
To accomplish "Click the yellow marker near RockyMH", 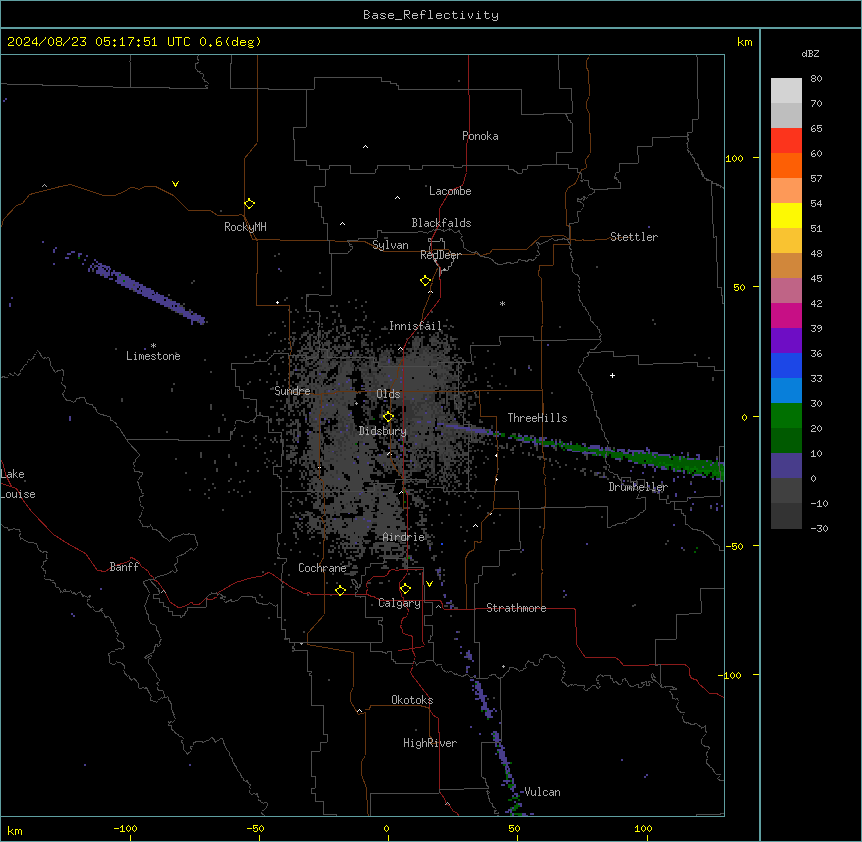I will click(250, 204).
